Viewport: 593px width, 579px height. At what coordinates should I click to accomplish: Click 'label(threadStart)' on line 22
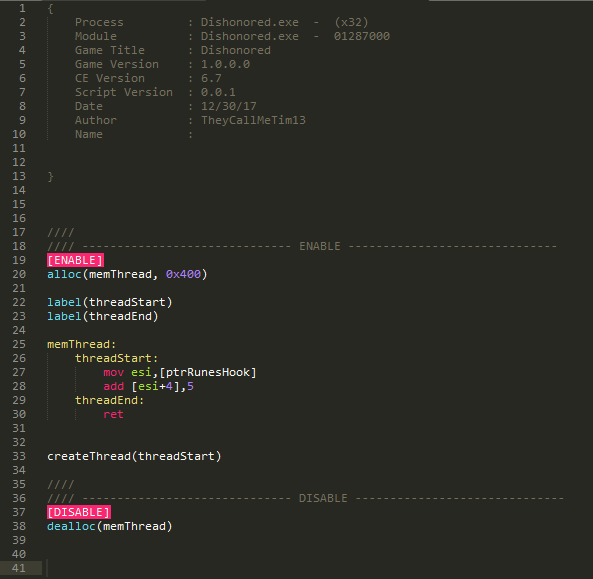(110, 302)
